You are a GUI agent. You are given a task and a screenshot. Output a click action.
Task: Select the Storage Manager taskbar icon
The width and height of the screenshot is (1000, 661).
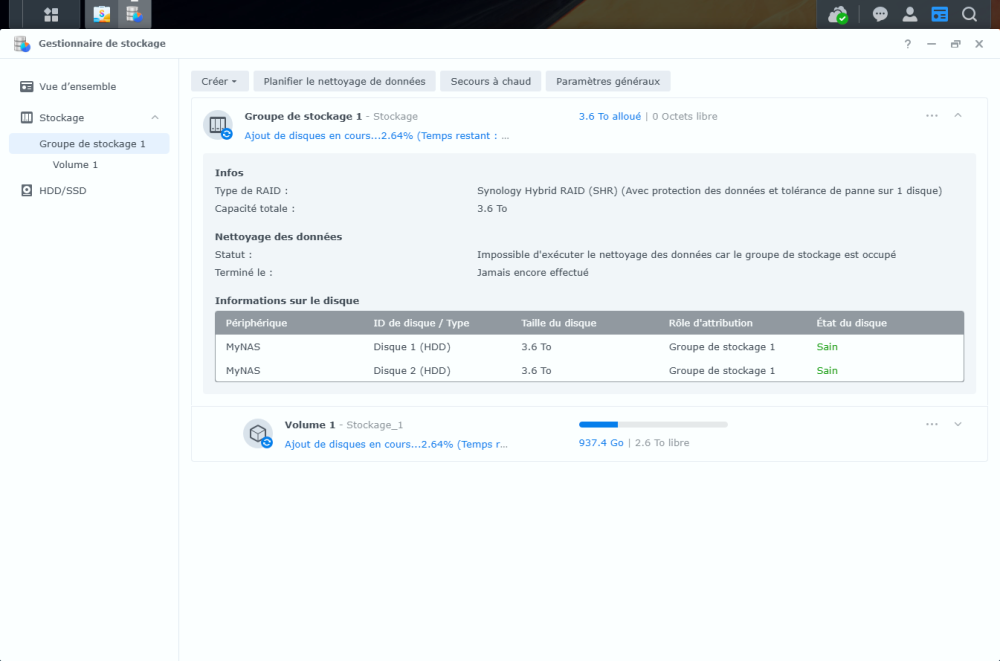134,14
